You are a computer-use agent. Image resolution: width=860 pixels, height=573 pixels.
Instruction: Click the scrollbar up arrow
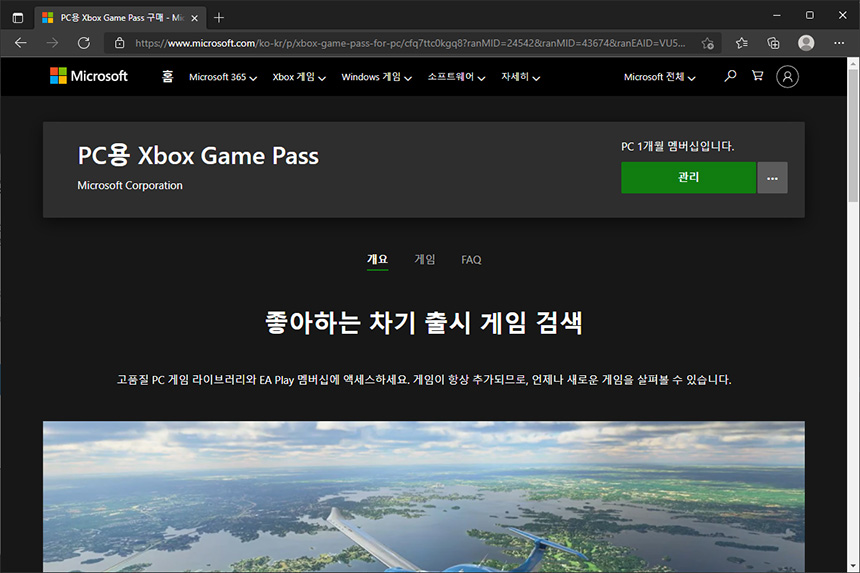coord(853,64)
